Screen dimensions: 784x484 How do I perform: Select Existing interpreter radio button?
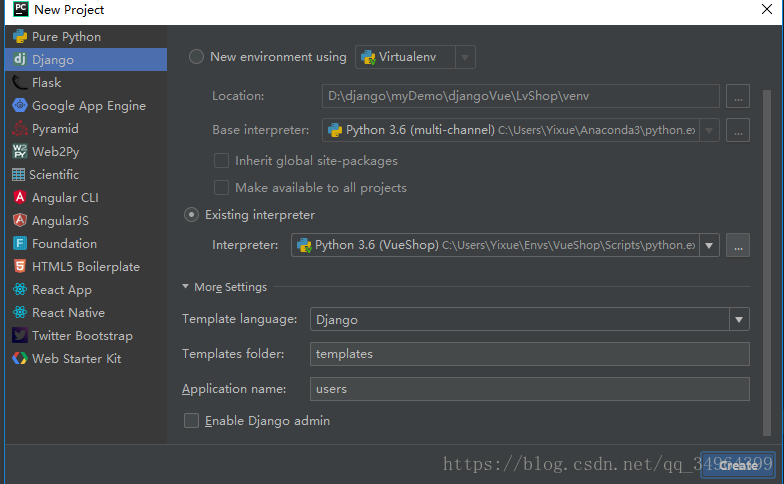pos(192,215)
